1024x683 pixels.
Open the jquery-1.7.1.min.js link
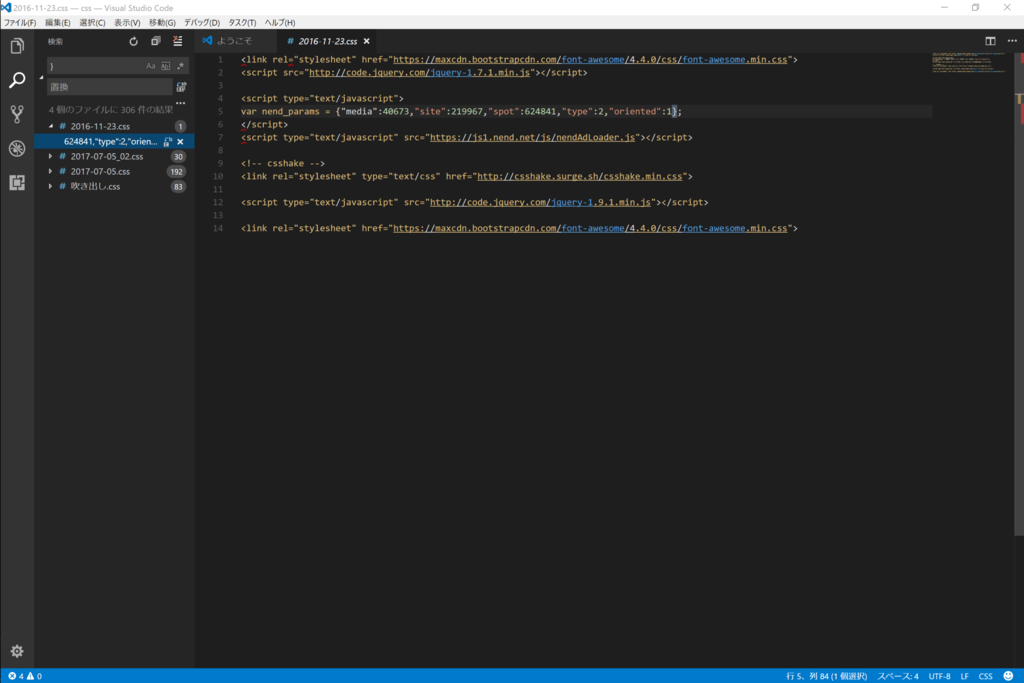coord(419,72)
